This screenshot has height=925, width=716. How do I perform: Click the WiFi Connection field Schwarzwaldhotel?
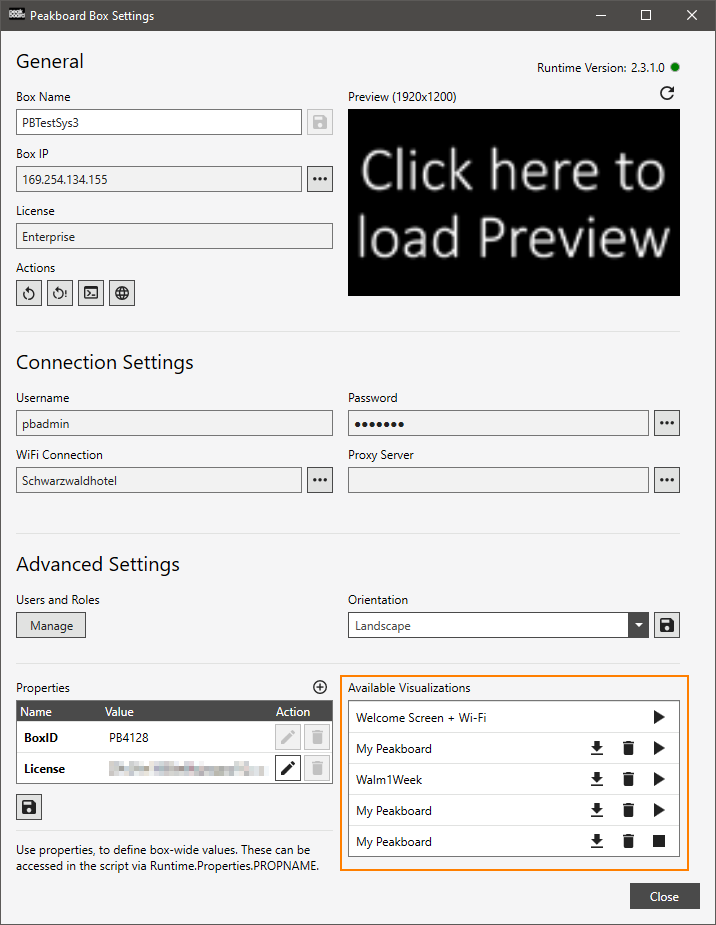(x=159, y=480)
